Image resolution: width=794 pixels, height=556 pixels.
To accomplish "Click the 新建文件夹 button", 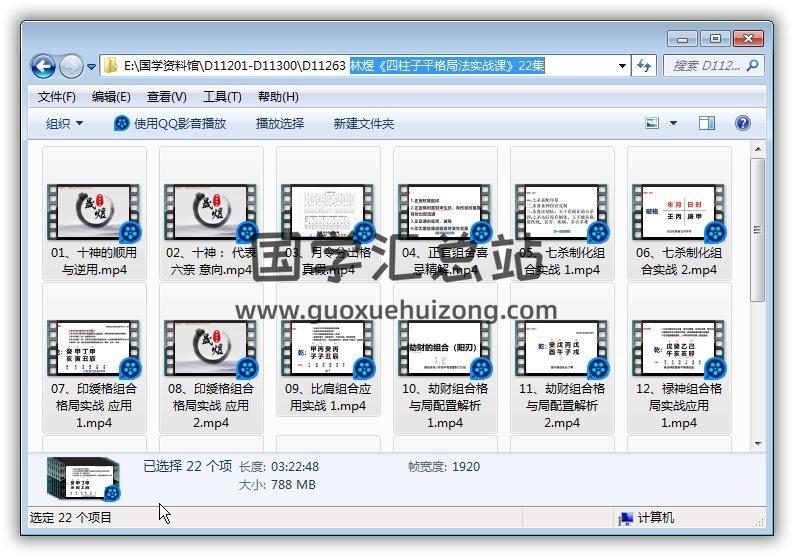I will click(x=364, y=123).
